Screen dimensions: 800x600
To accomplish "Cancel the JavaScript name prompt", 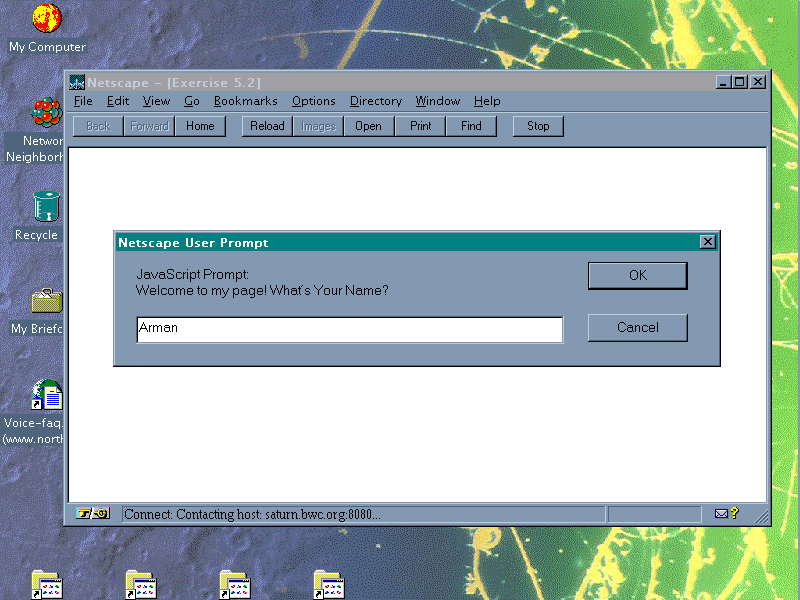I will click(637, 327).
